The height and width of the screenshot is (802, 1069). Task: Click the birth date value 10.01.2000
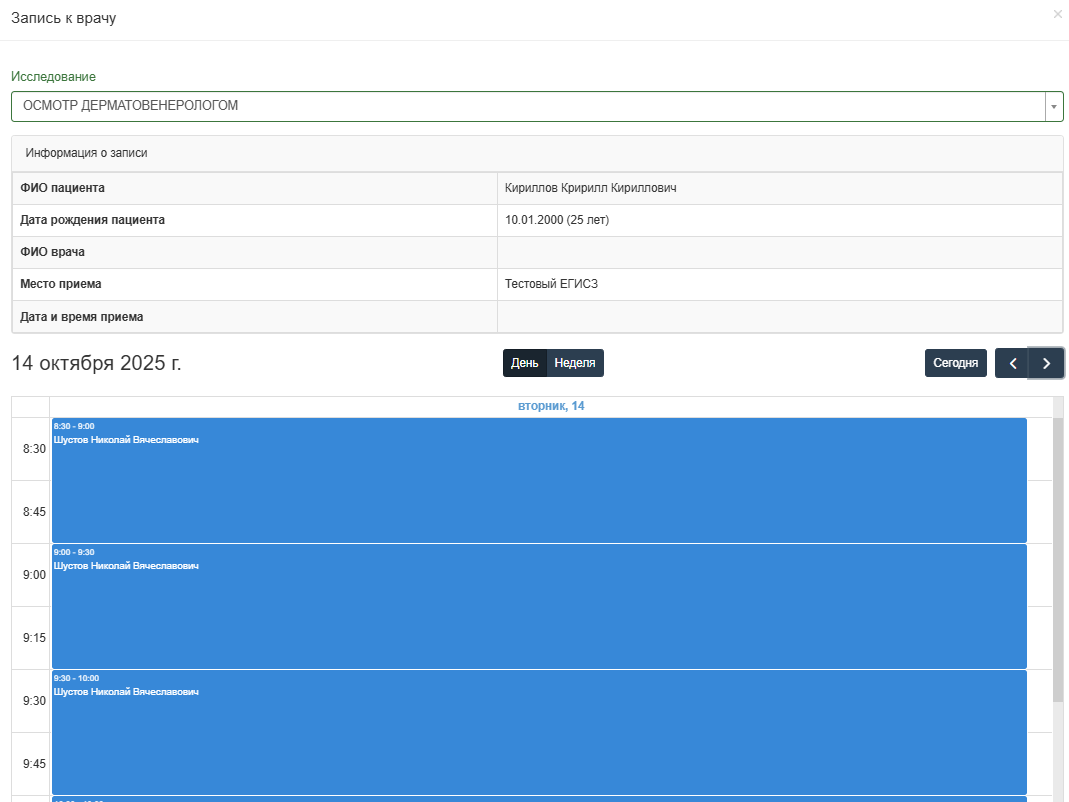click(x=557, y=220)
